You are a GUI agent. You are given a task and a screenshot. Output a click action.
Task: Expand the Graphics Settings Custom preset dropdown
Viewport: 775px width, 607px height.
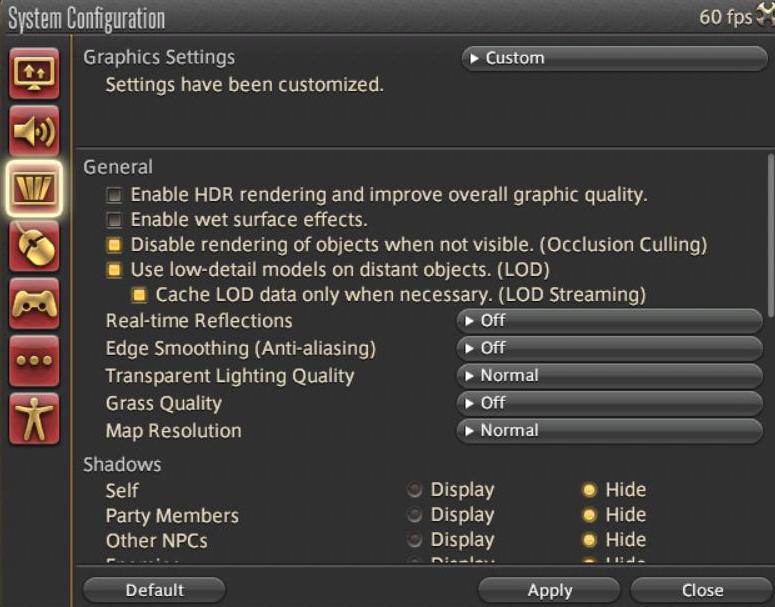[x=614, y=58]
